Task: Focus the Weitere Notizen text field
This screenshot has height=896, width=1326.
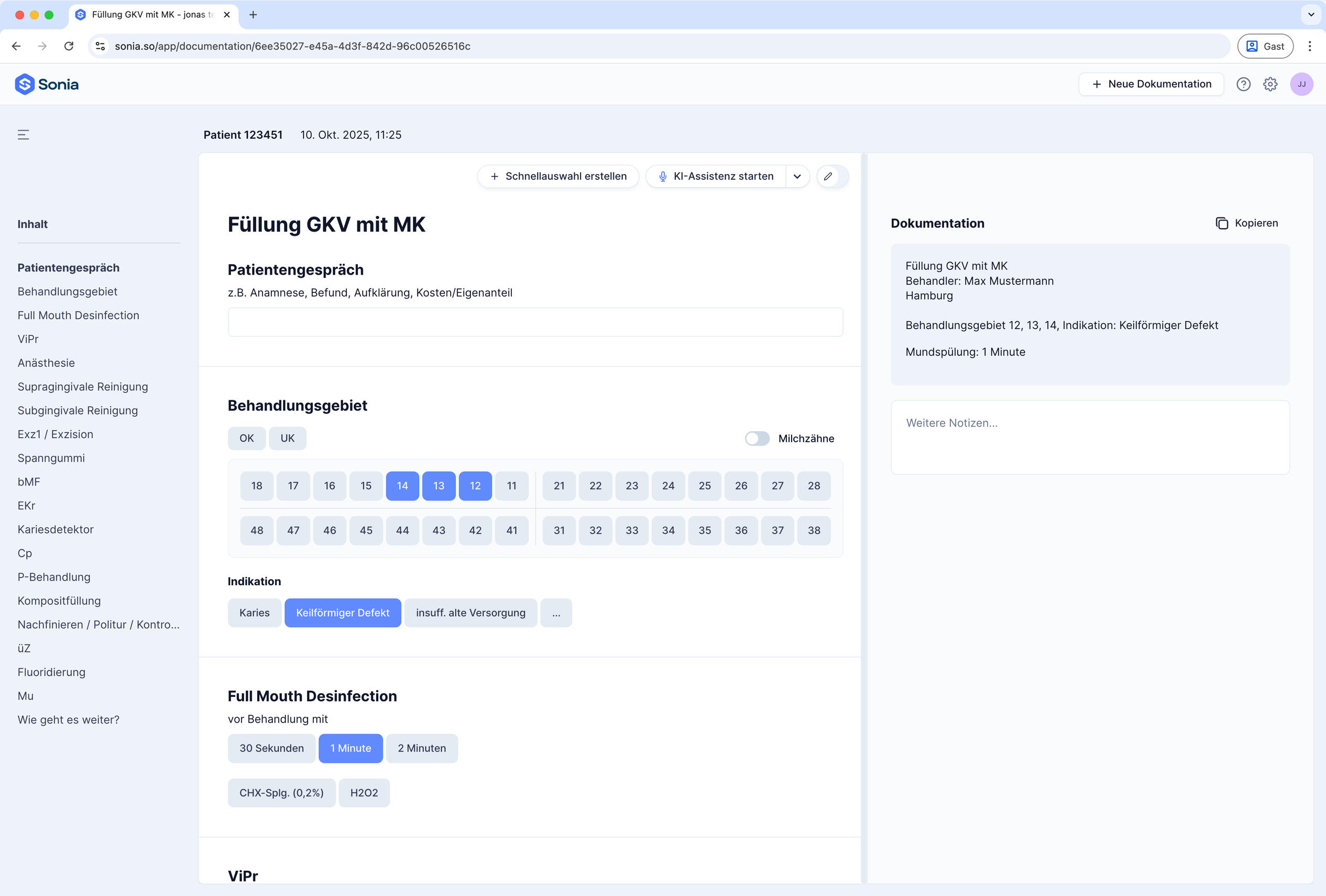Action: click(1090, 437)
